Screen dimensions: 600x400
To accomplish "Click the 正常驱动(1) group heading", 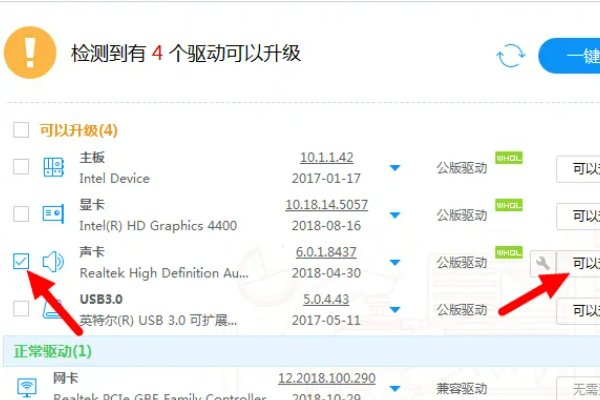I will coord(53,351).
